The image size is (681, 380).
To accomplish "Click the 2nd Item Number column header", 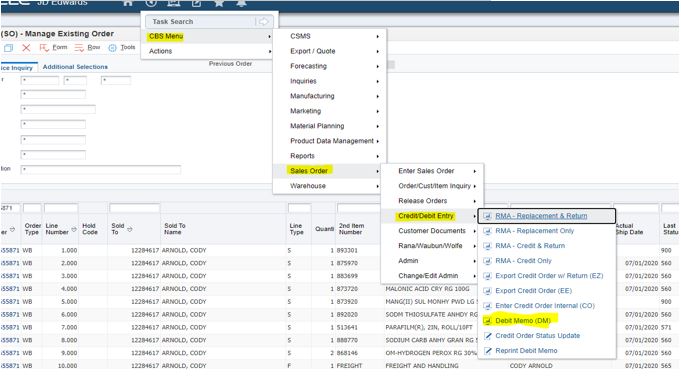I will [351, 229].
